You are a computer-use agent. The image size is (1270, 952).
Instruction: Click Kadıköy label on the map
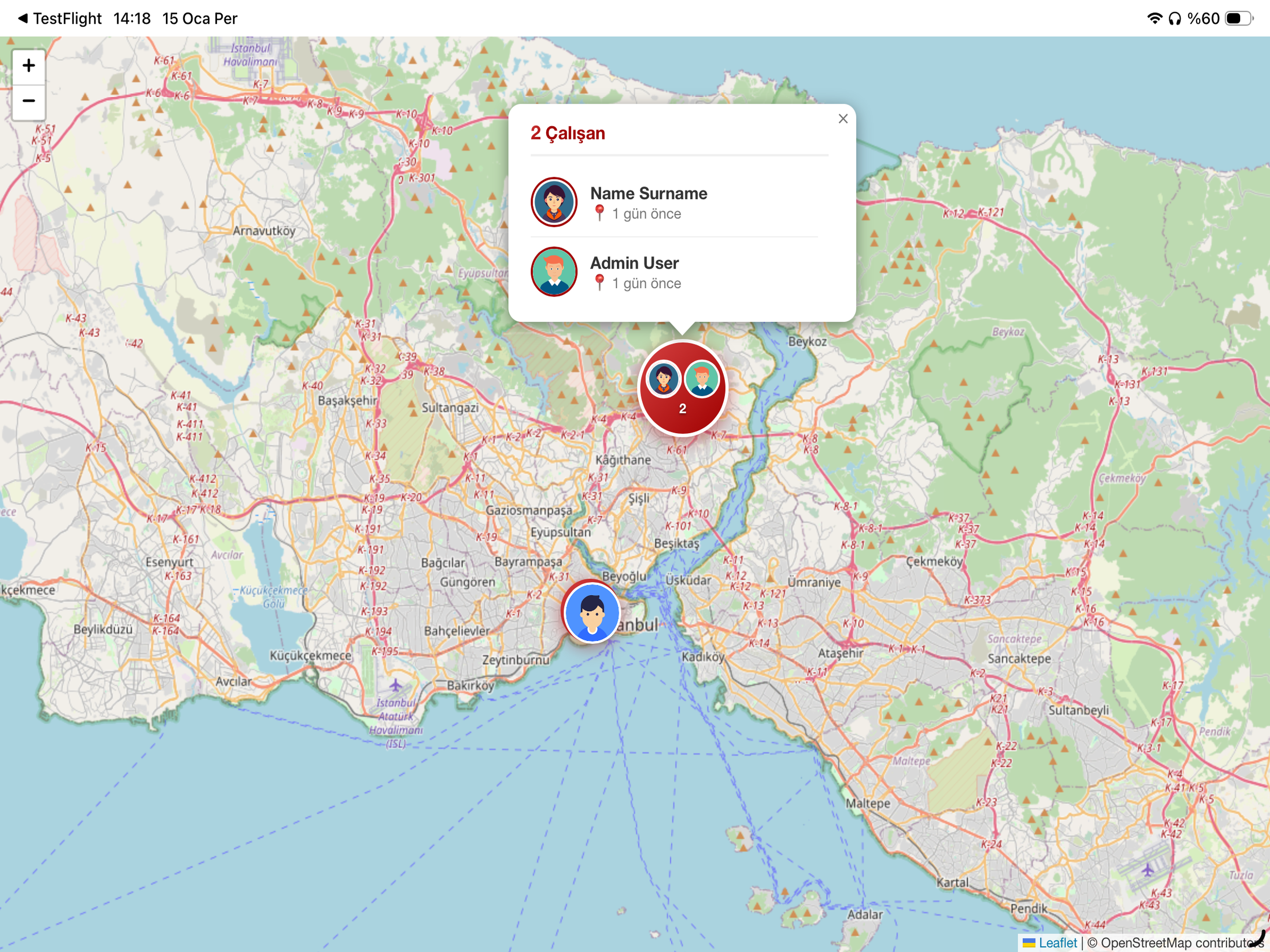point(703,657)
